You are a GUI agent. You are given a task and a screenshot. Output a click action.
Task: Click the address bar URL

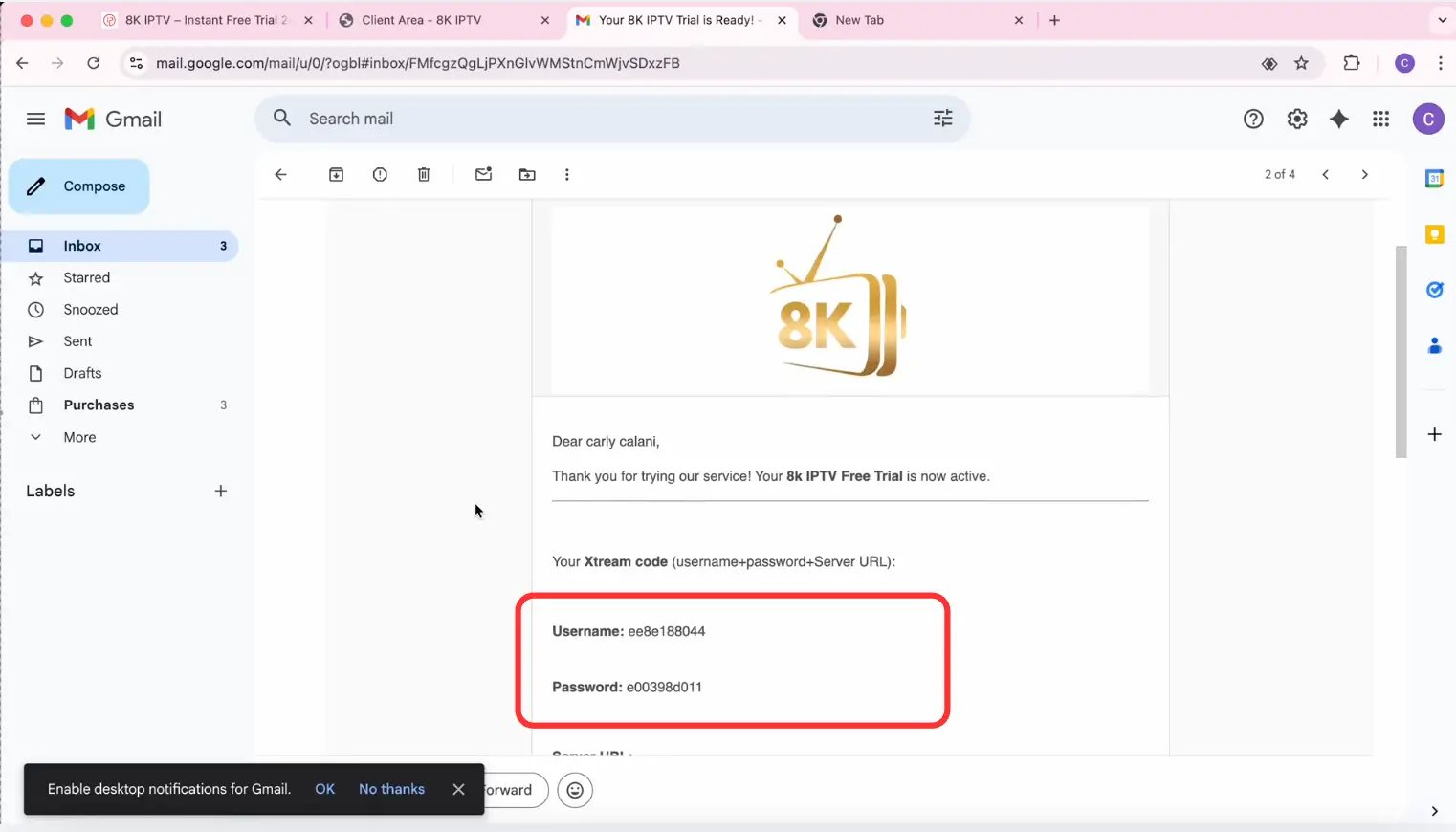(417, 63)
